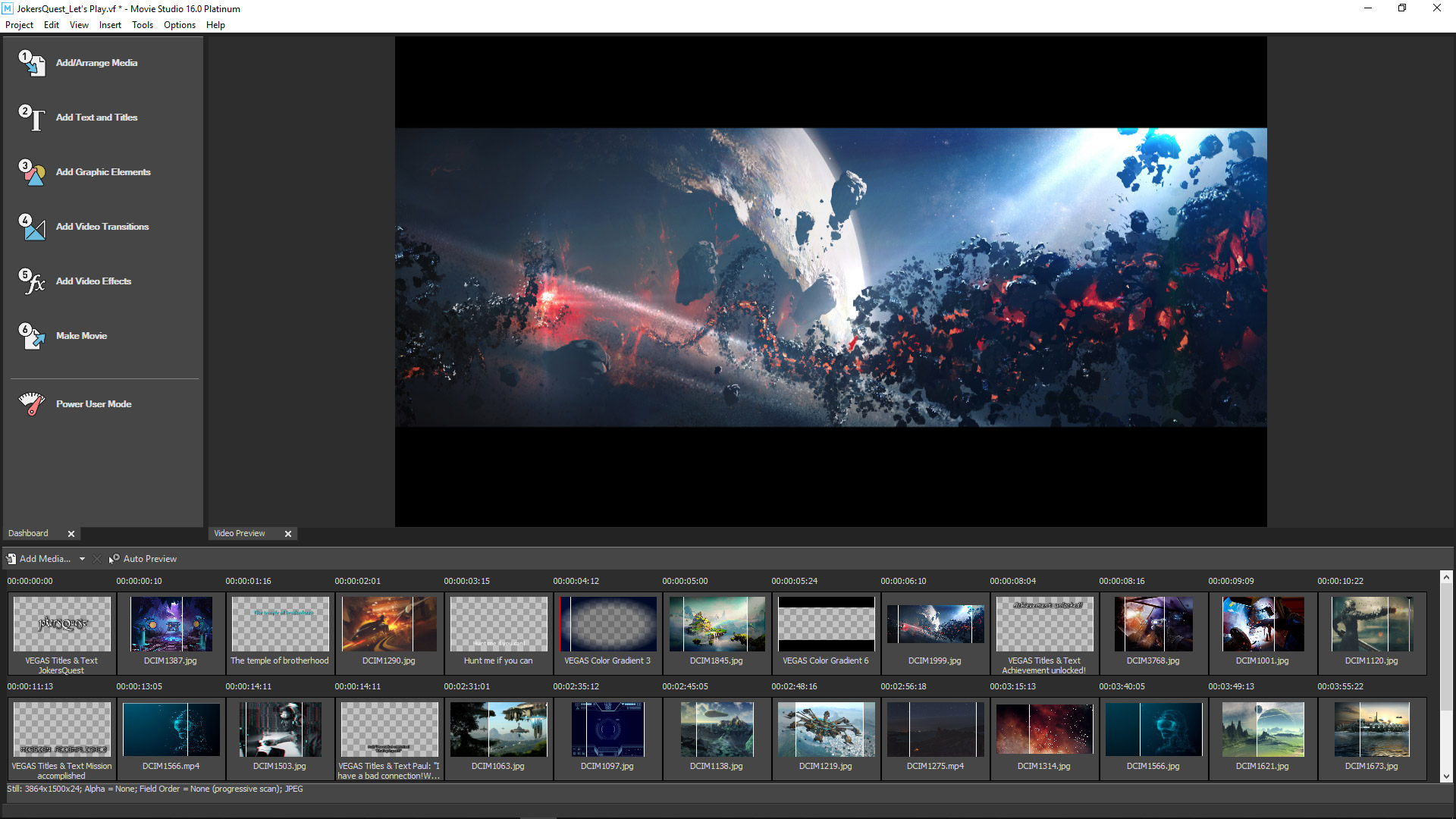Screen dimensions: 1456x819
Task: Click the Add Media document icon
Action: (11, 559)
